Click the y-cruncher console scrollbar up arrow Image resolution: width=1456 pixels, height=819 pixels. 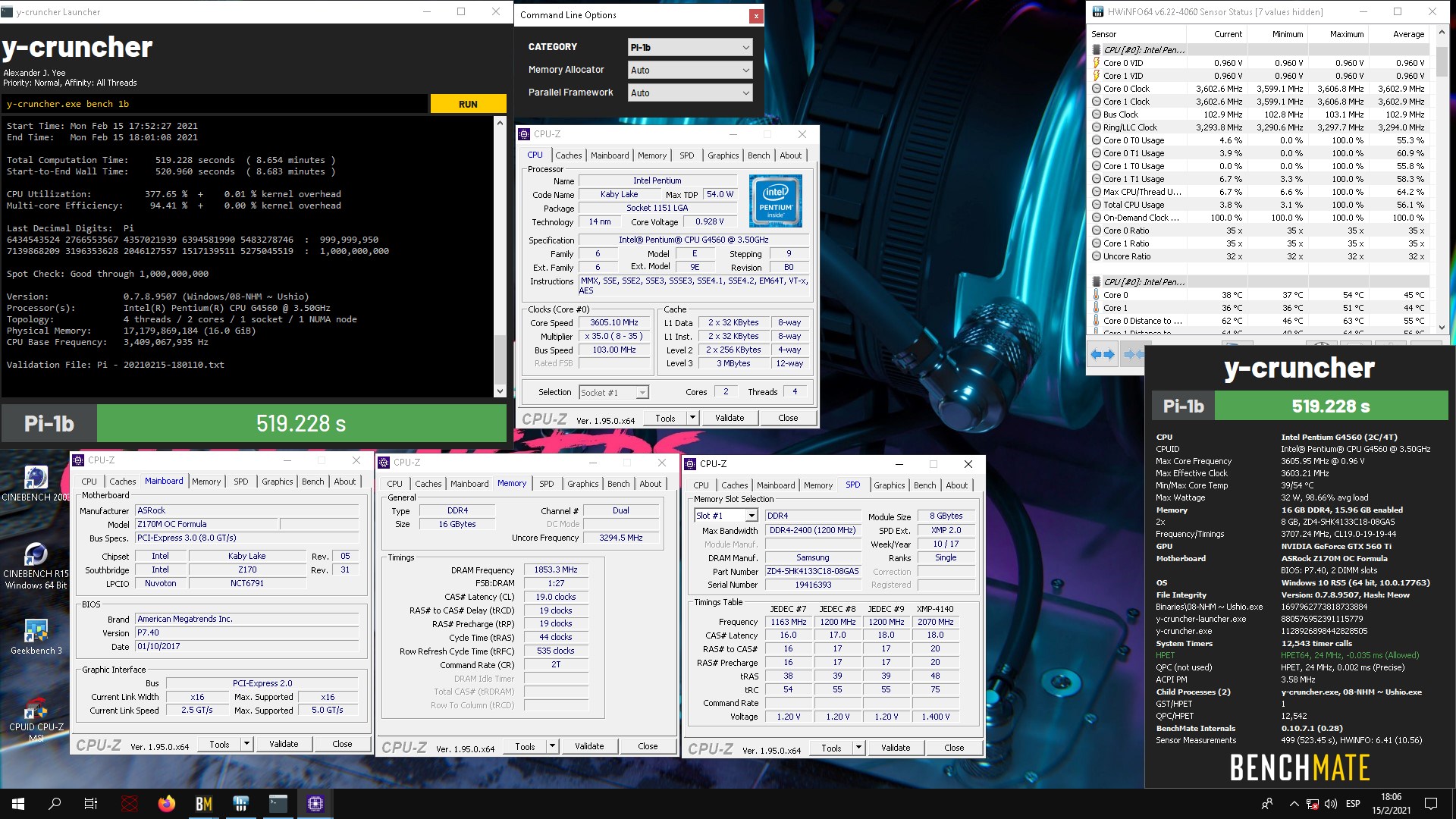(500, 122)
